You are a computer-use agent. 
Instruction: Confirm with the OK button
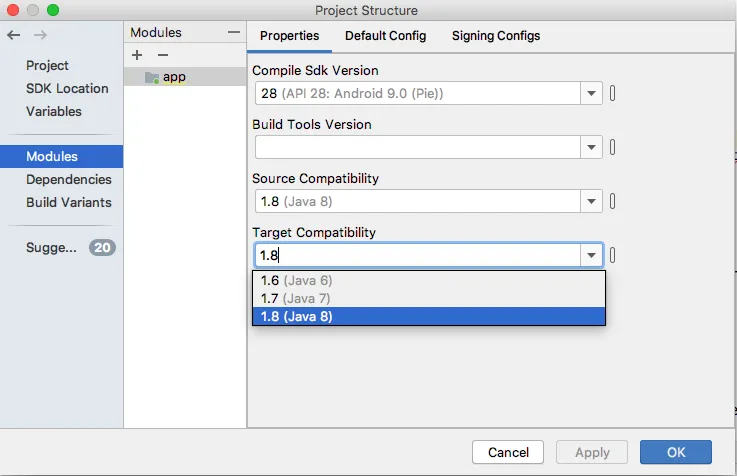point(675,452)
